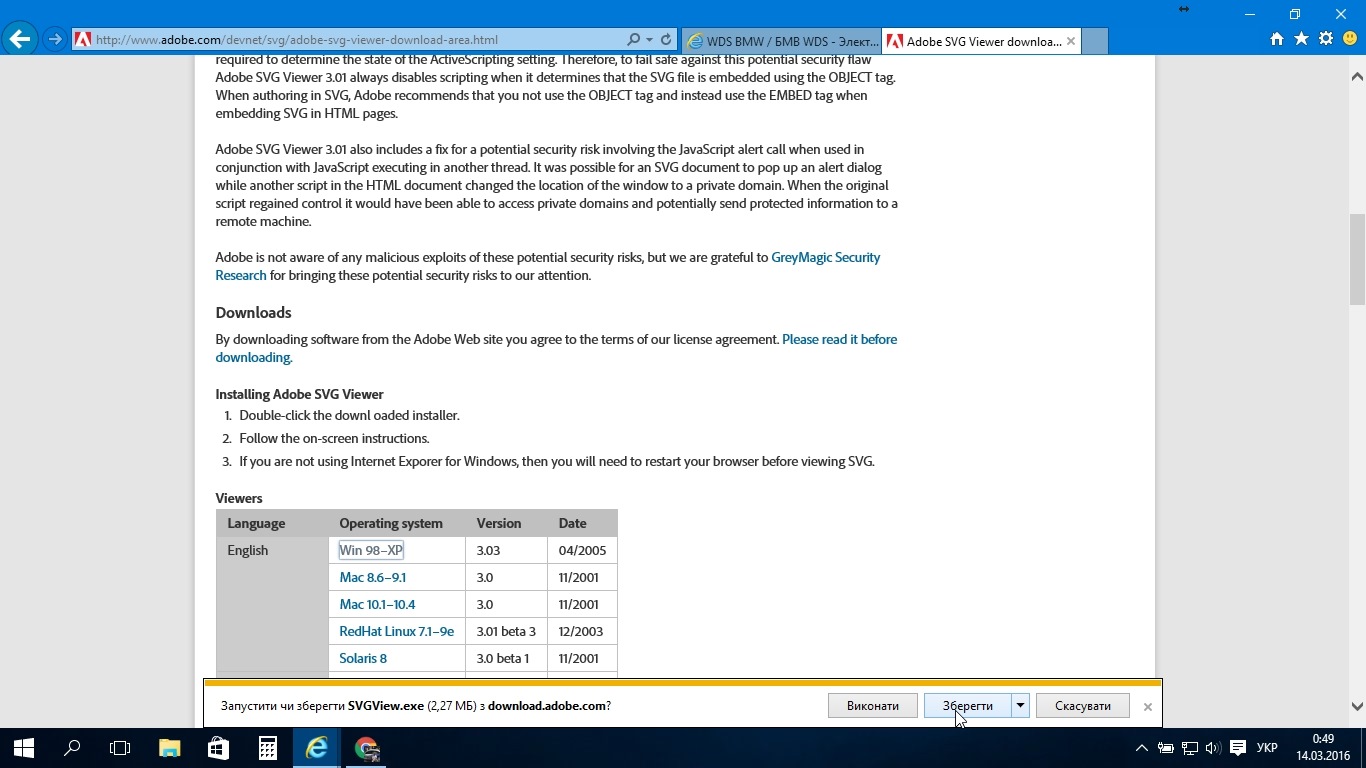Viewport: 1366px width, 768px height.
Task: Open Favorites star icon
Action: pos(1301,39)
